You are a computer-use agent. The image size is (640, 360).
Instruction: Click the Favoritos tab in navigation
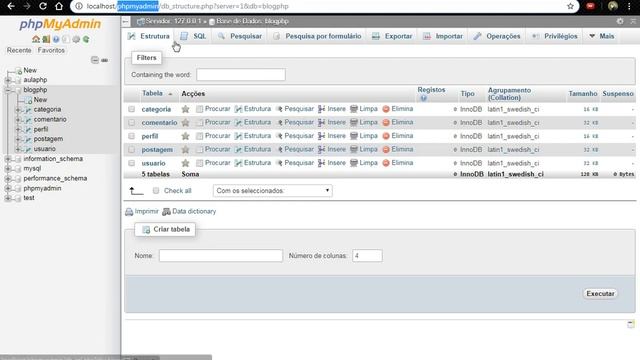point(51,50)
